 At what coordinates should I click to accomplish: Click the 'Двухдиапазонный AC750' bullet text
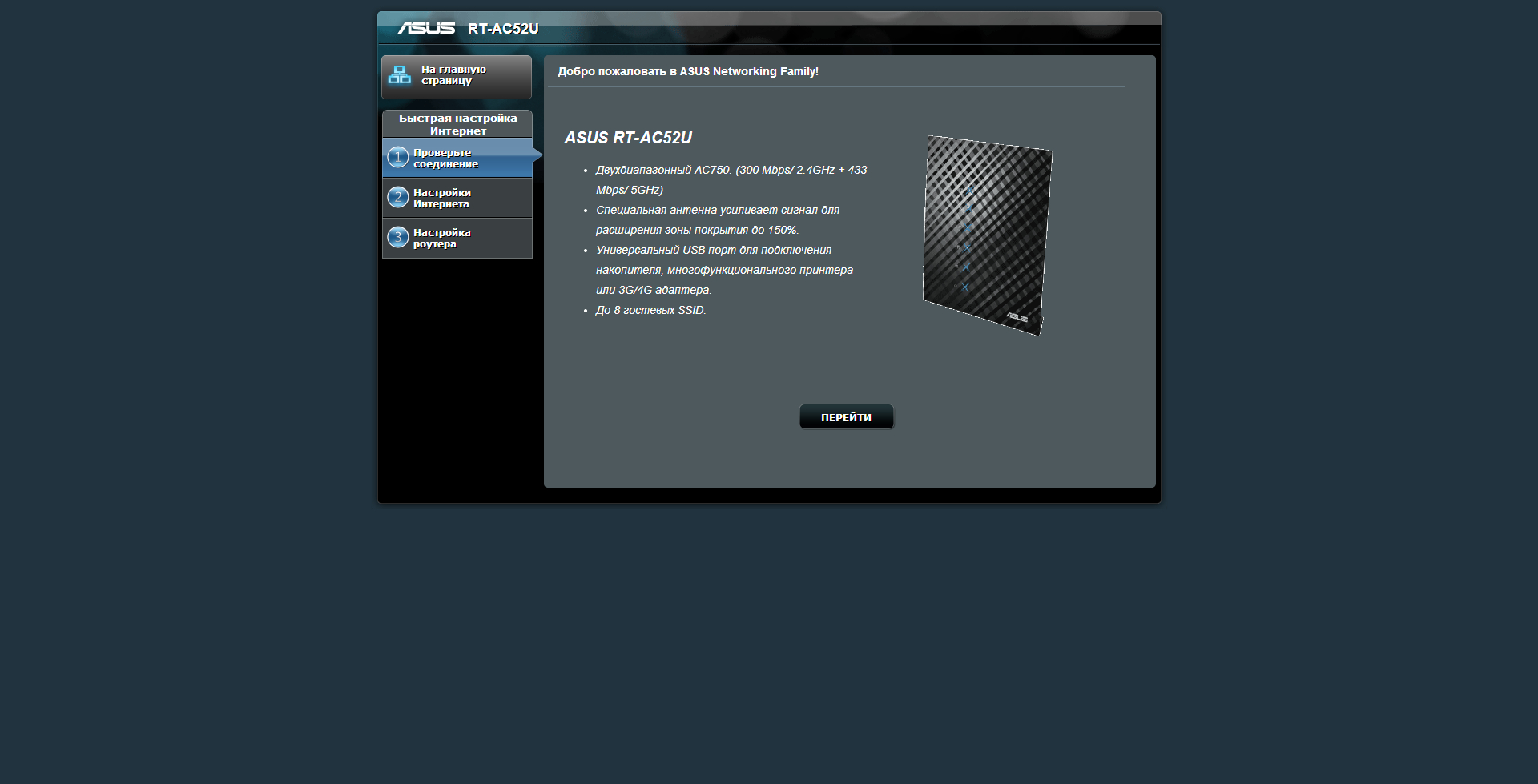(x=731, y=180)
